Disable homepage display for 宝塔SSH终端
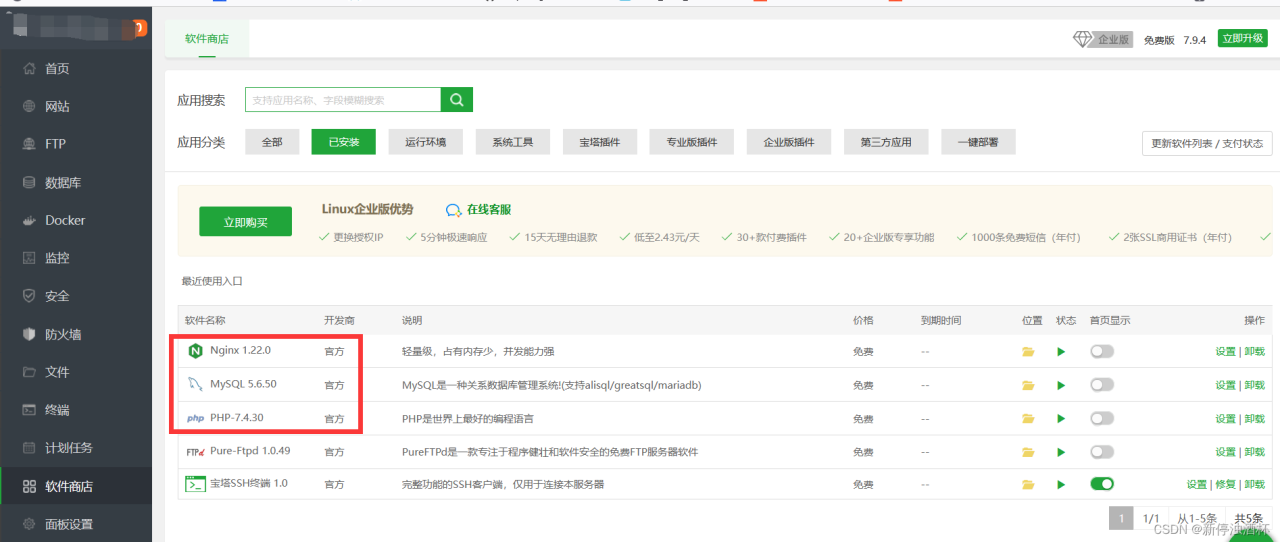The width and height of the screenshot is (1280, 542). (1102, 484)
